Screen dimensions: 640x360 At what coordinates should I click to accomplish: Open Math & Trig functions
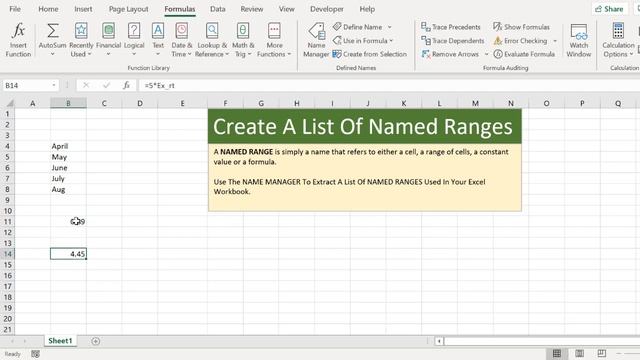[243, 40]
